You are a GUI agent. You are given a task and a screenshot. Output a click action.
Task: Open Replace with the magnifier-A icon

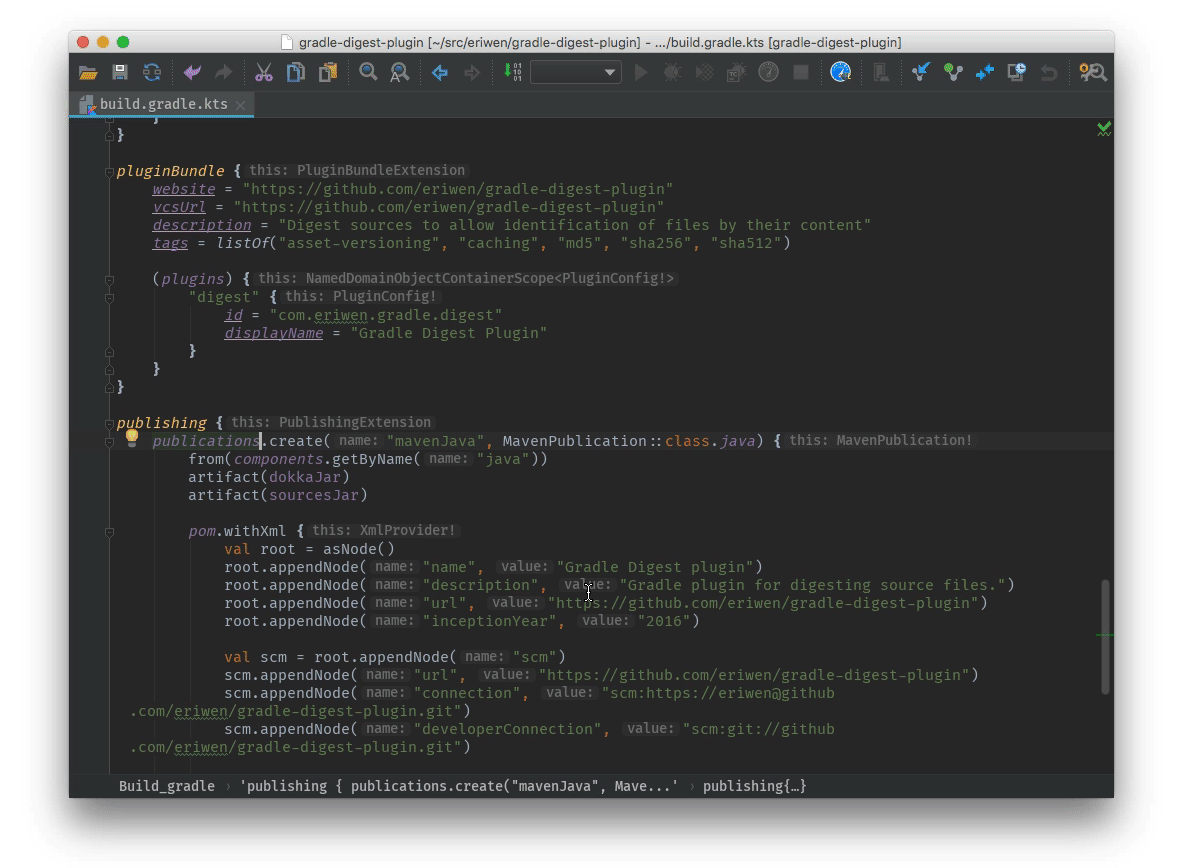(x=399, y=72)
